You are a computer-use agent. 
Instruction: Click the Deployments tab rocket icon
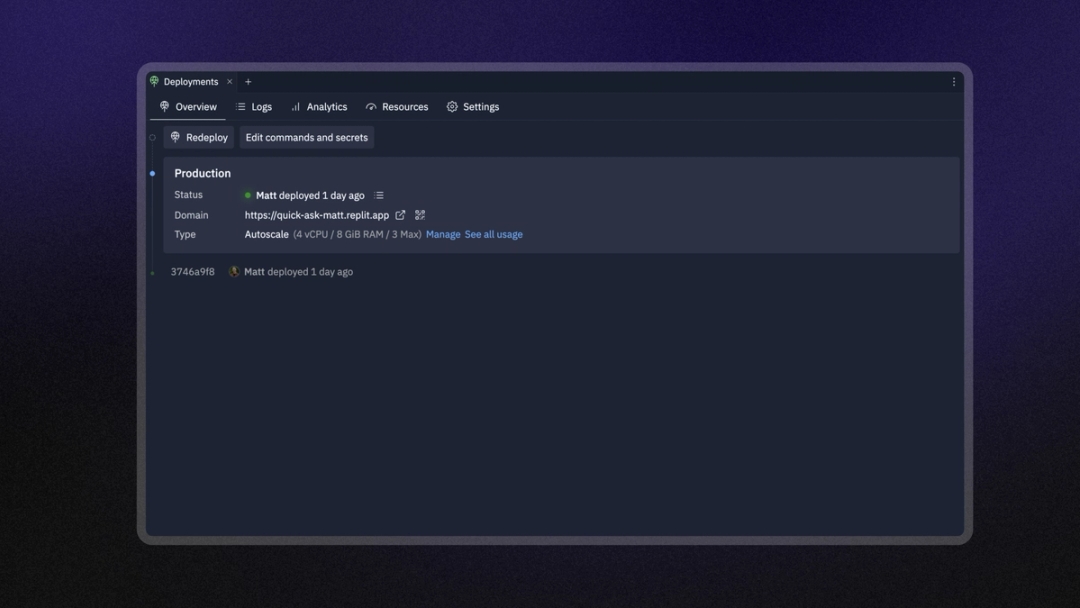click(x=154, y=81)
